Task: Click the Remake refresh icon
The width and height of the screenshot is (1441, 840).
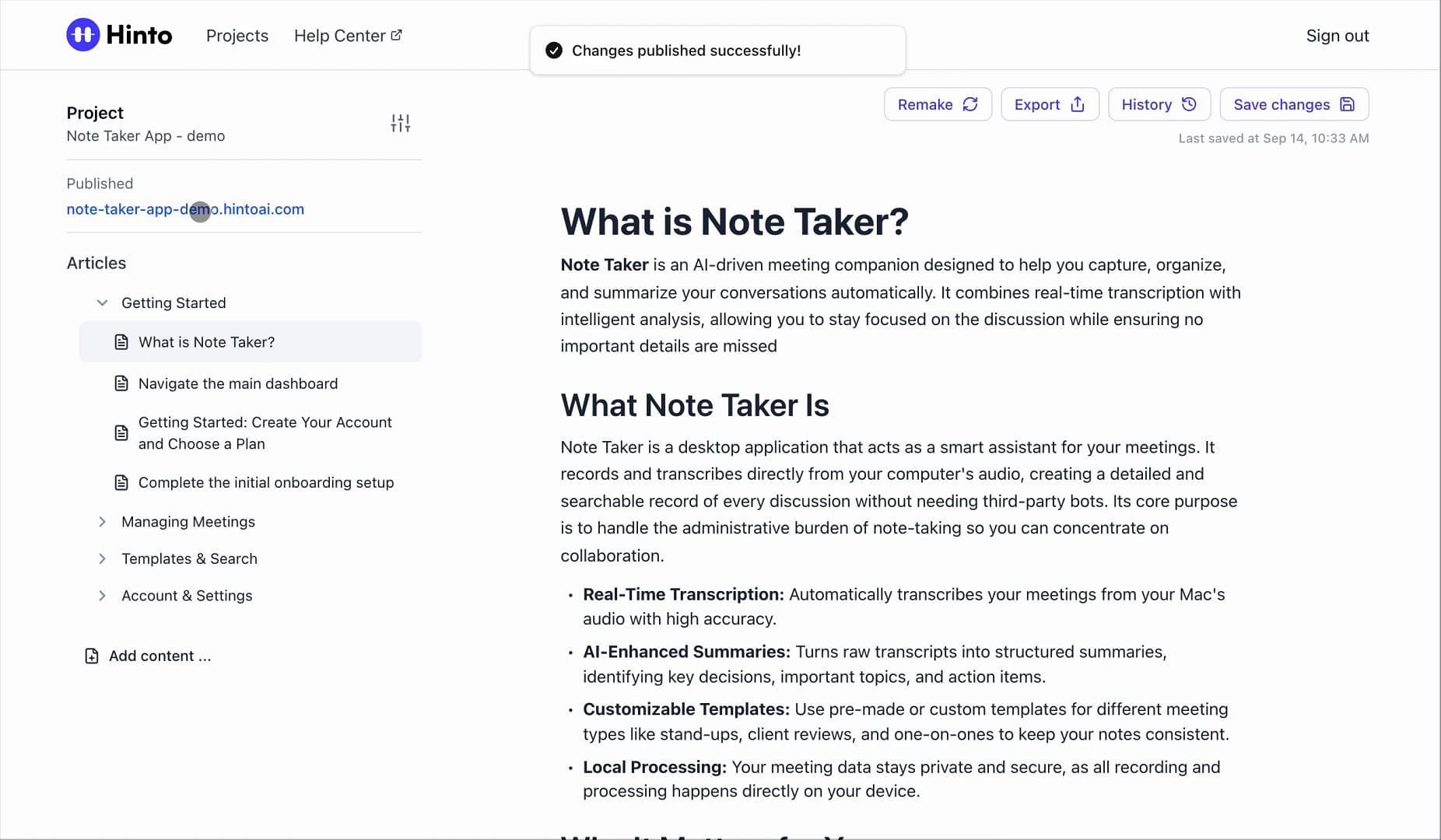Action: 970,104
